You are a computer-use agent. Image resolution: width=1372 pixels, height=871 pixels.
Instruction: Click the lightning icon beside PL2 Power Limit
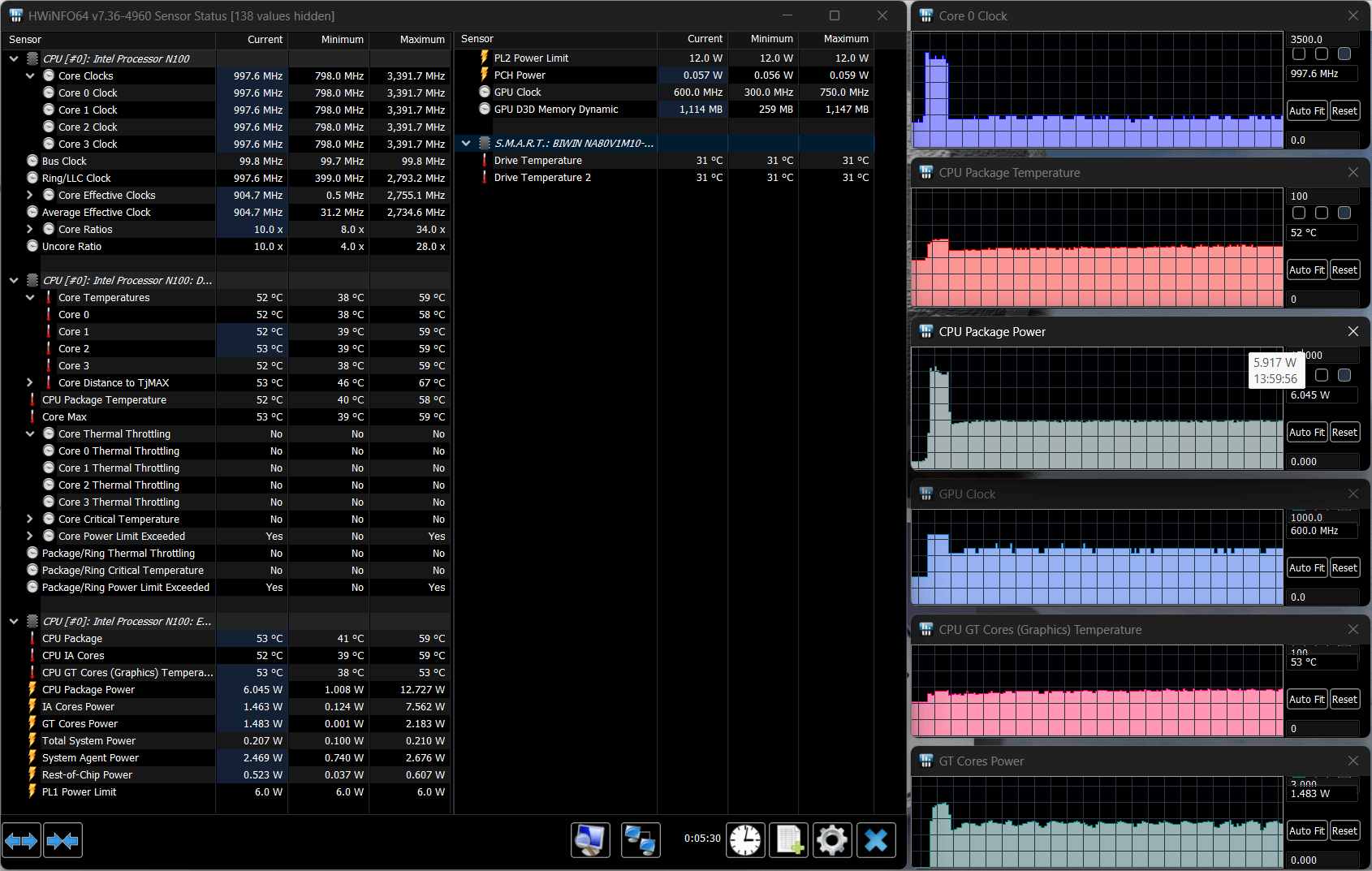(485, 58)
